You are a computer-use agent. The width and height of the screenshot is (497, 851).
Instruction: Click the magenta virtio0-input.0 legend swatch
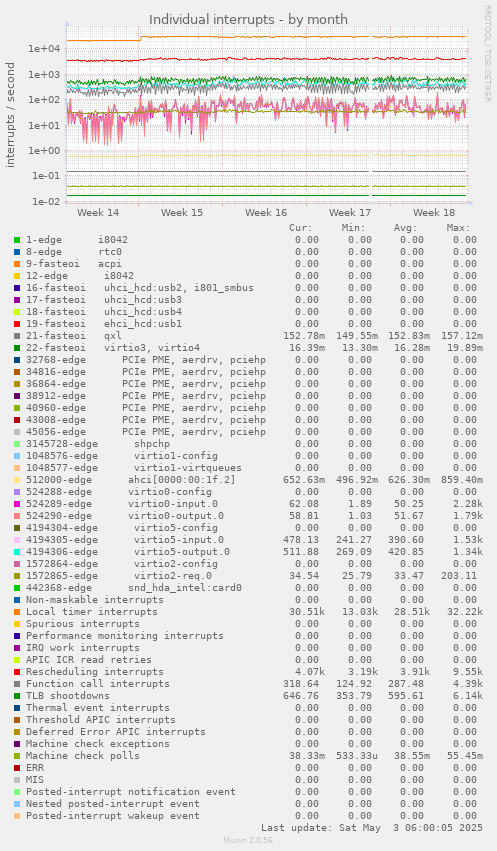pos(17,504)
